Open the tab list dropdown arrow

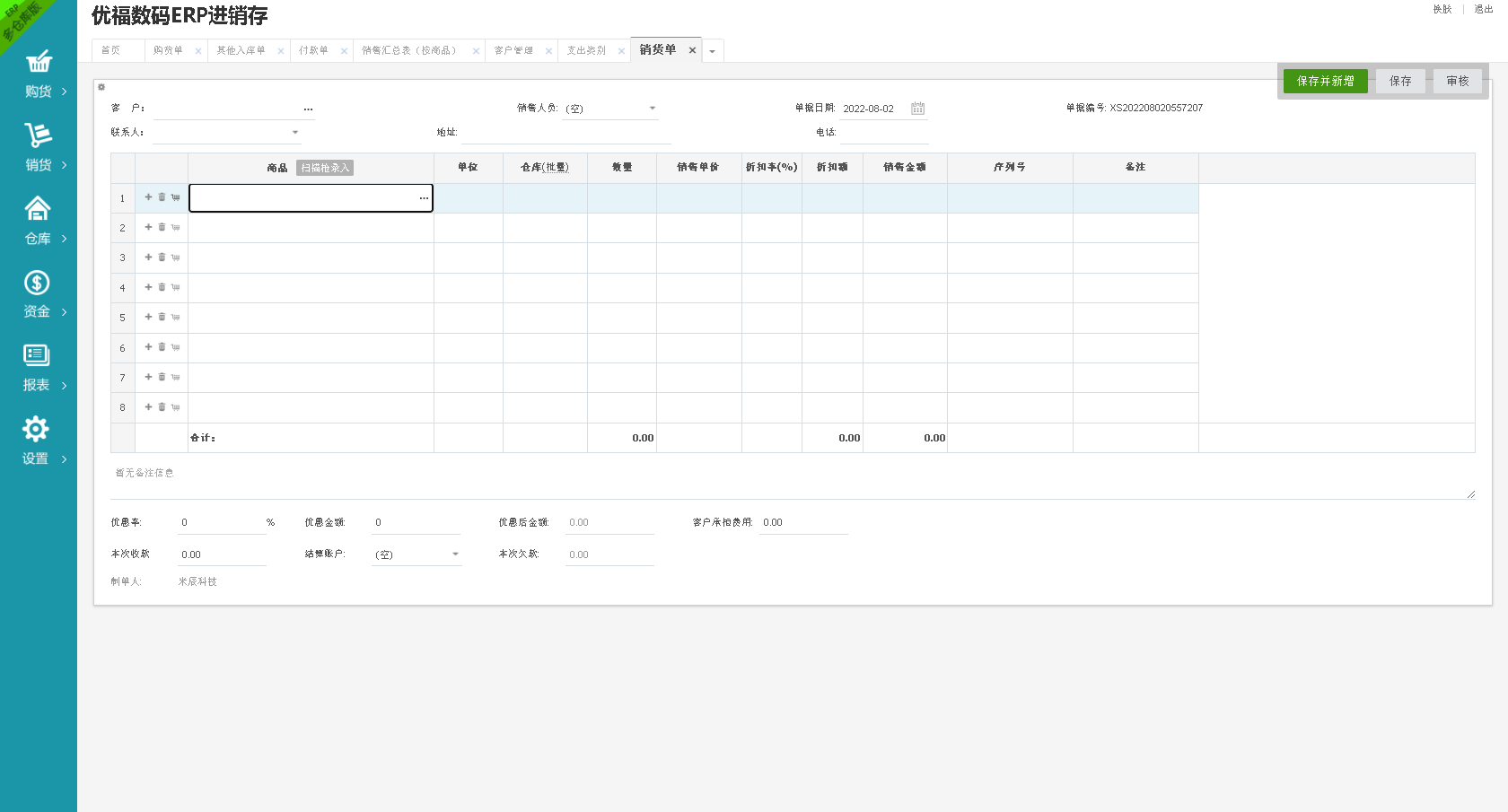(x=713, y=51)
